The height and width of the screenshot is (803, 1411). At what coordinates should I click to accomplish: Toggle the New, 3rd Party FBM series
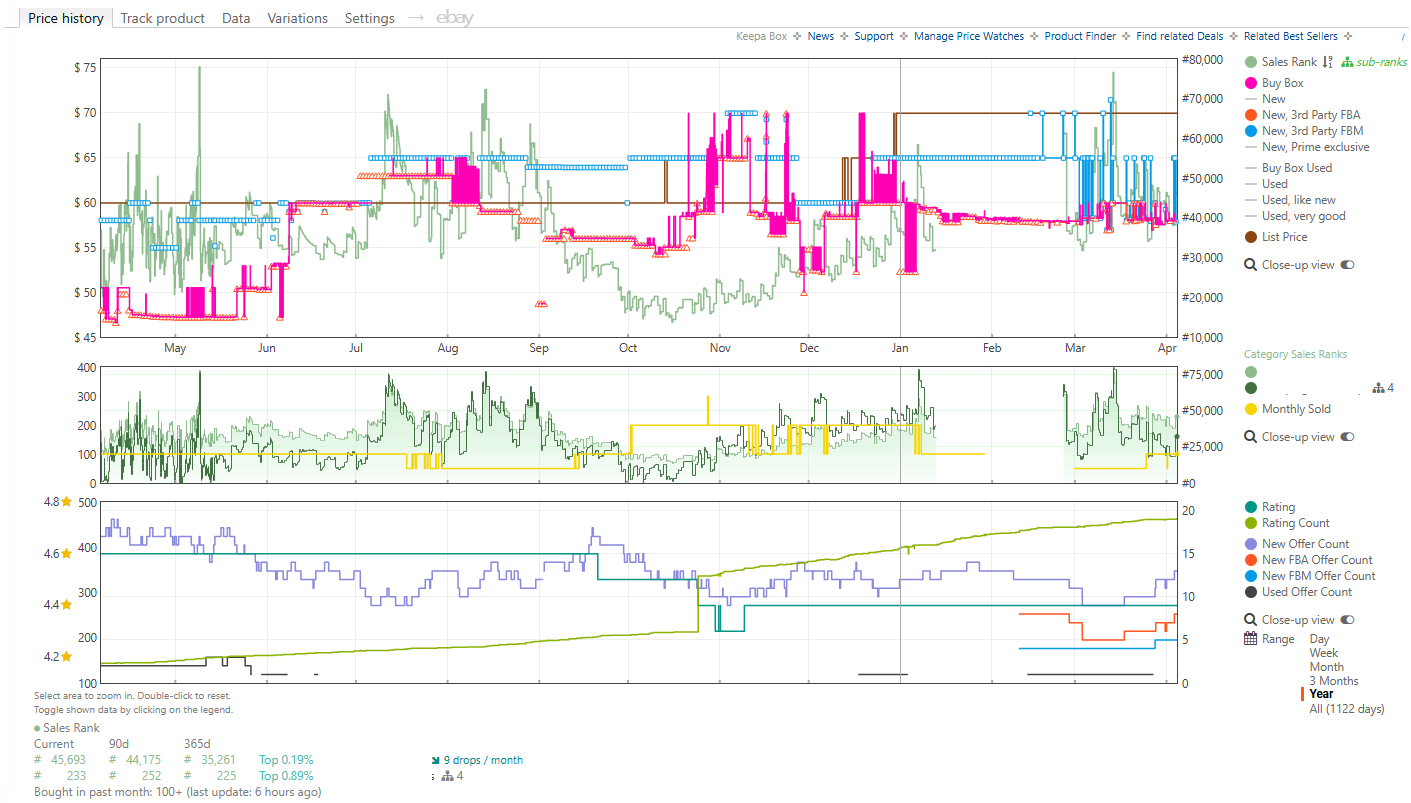pyautogui.click(x=1304, y=131)
